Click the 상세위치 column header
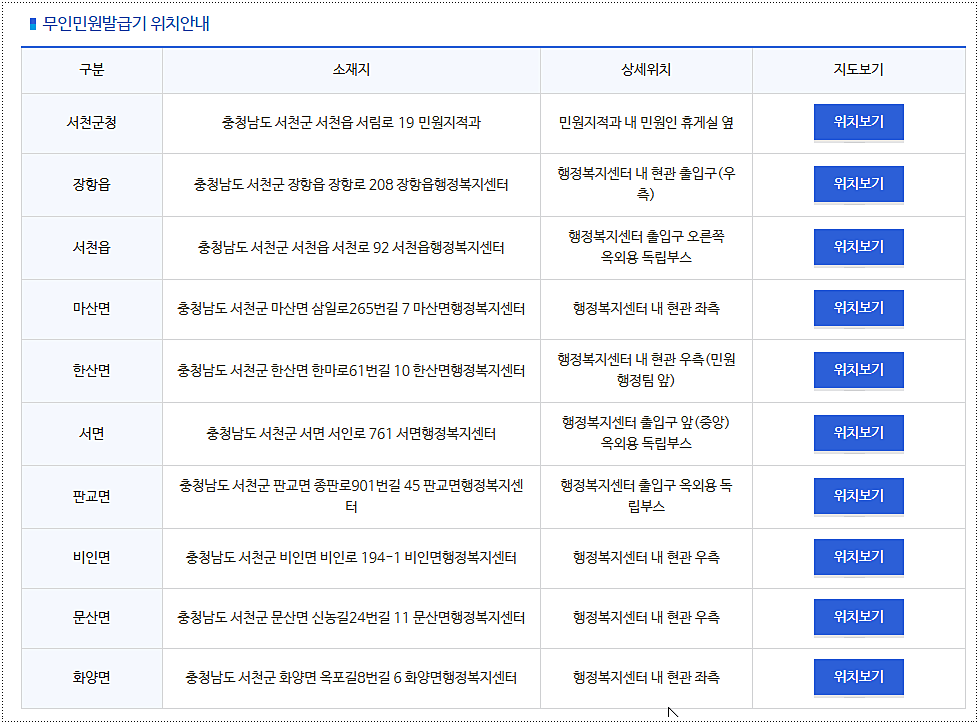The width and height of the screenshot is (979, 724). (x=646, y=70)
